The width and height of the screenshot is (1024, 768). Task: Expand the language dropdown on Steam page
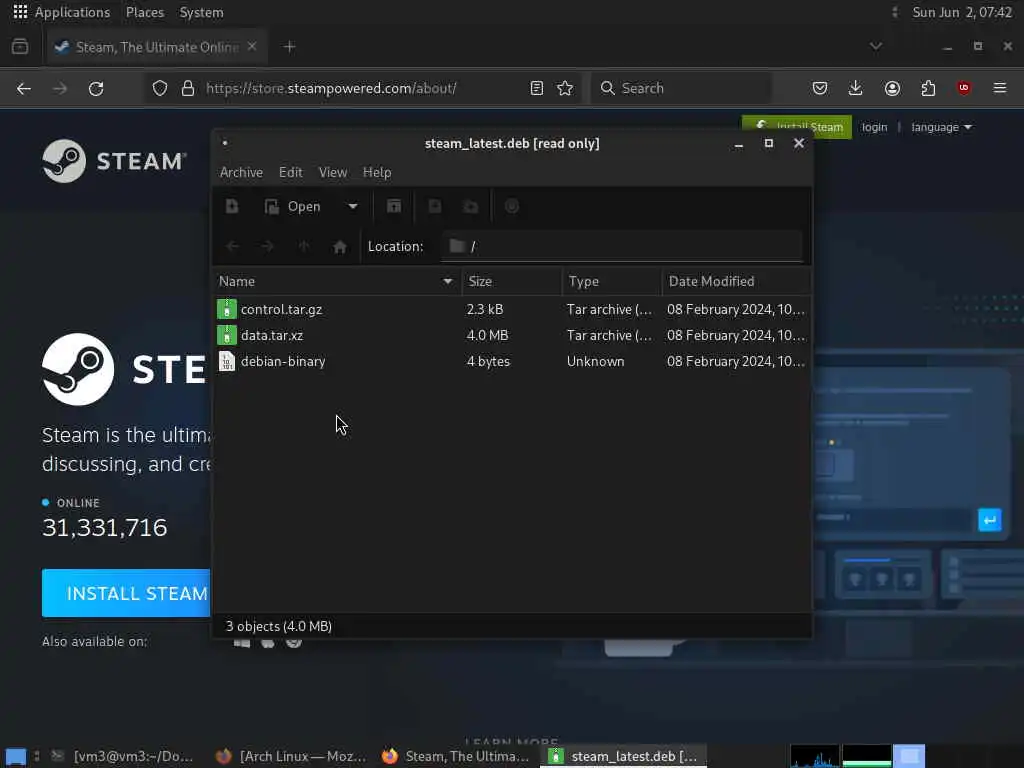941,127
